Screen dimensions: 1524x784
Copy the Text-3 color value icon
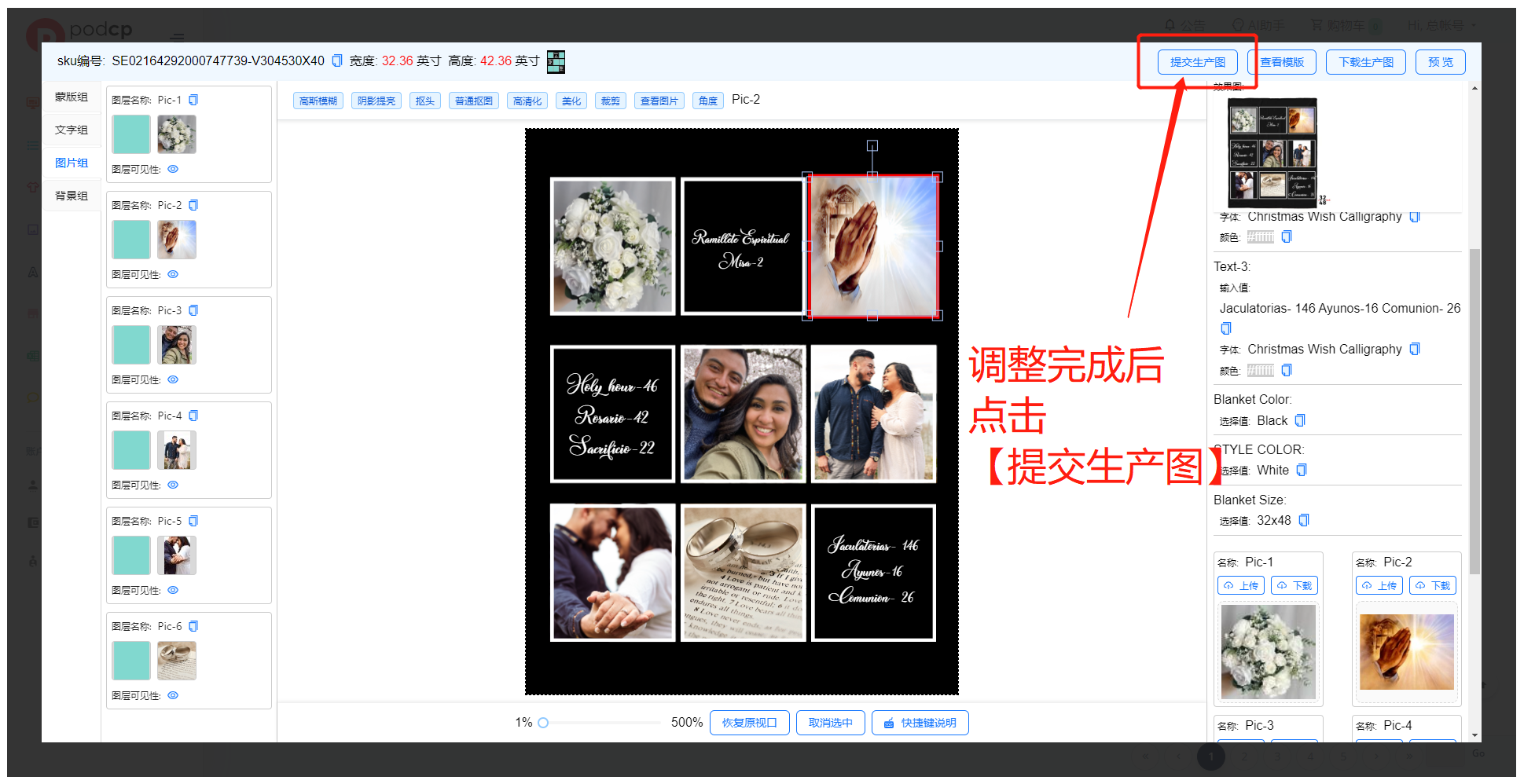(1287, 370)
